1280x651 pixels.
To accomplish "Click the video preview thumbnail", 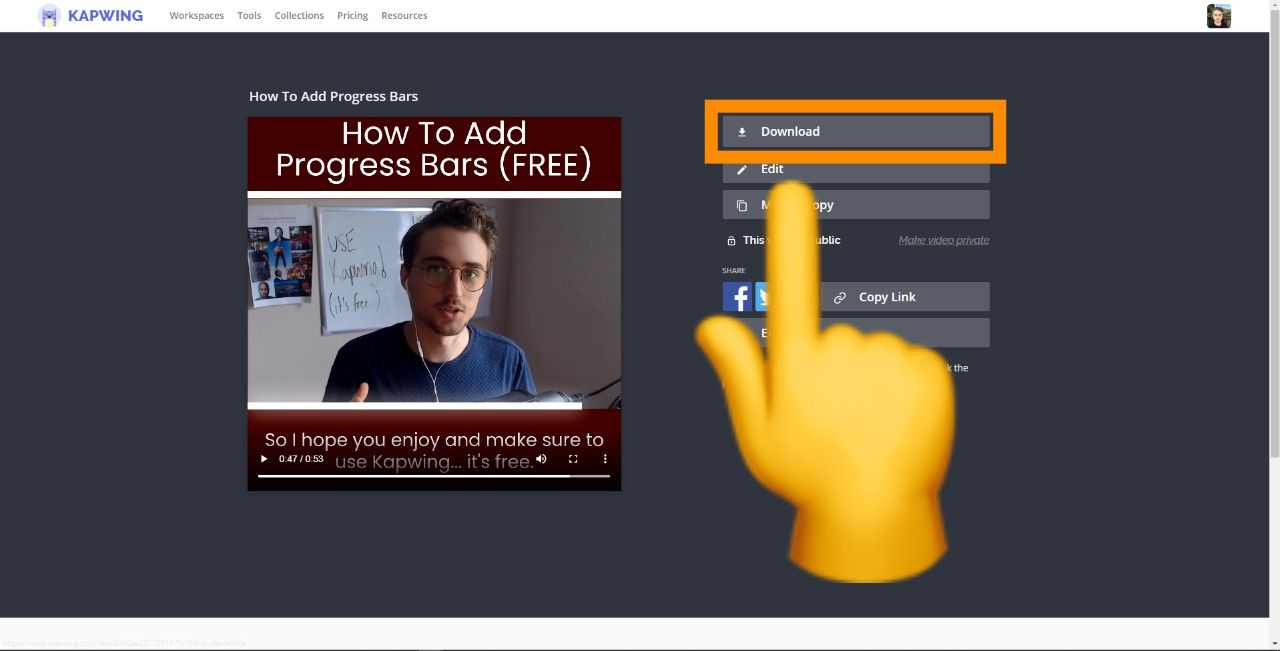I will click(x=434, y=304).
